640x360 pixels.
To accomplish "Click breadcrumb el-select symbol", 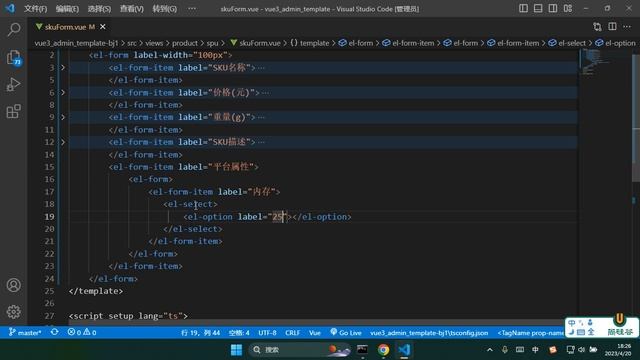I will coord(567,43).
